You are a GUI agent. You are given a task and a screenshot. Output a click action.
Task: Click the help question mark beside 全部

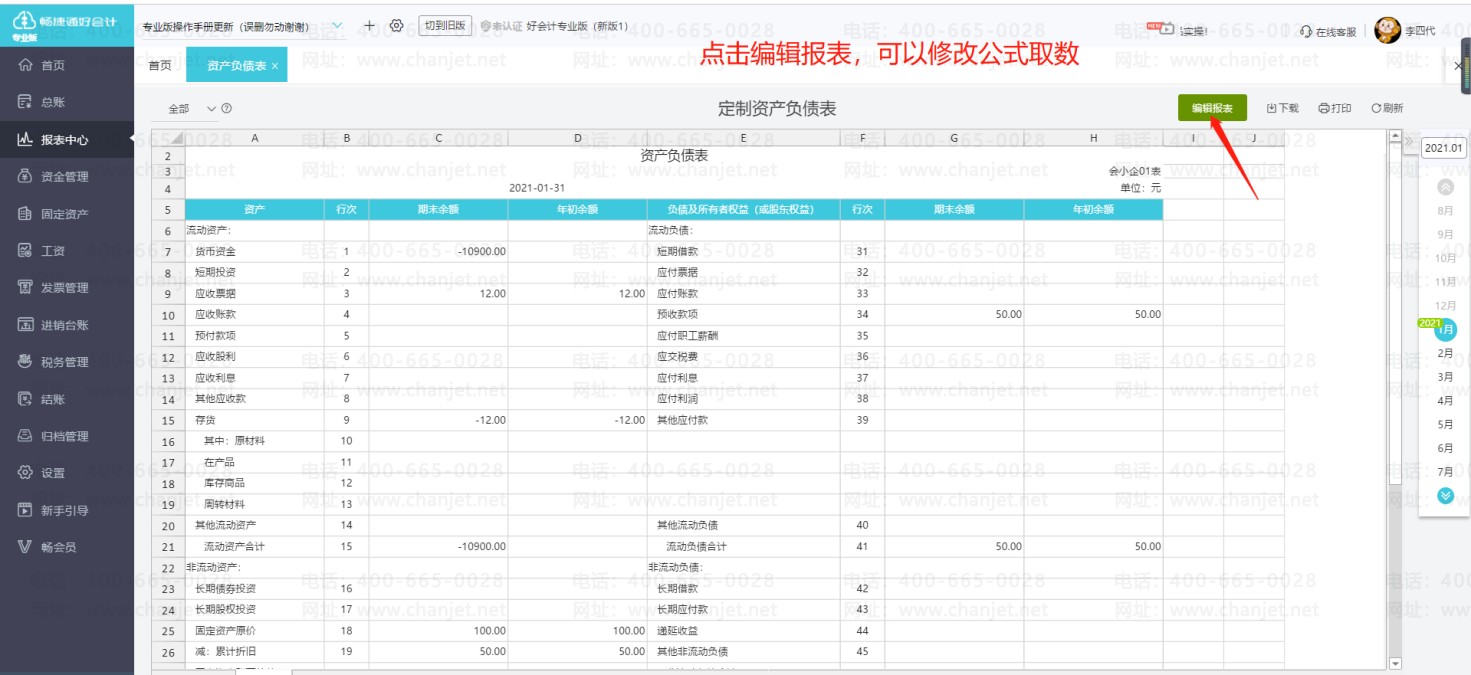(x=227, y=108)
